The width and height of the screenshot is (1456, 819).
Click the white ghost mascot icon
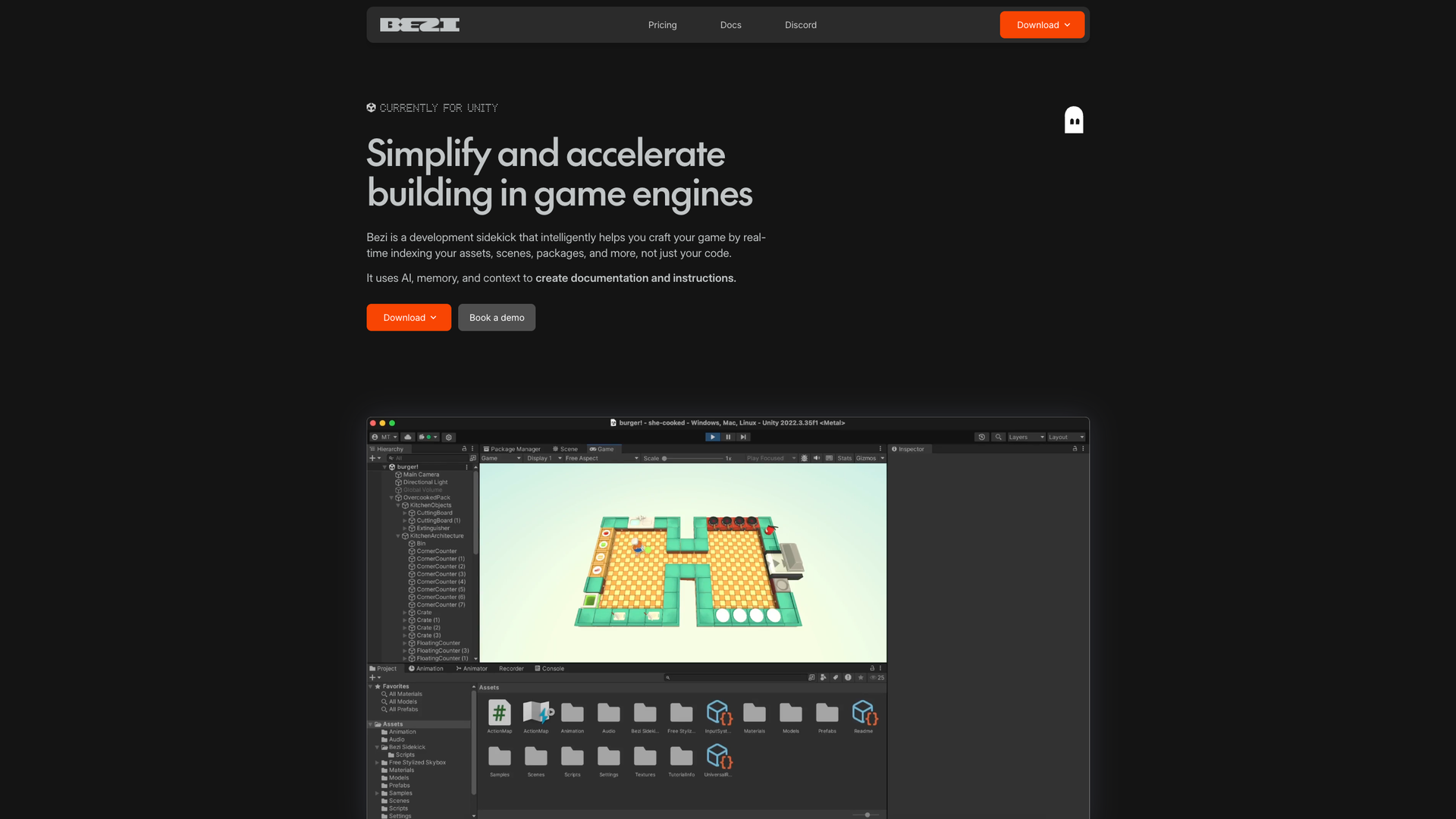[1073, 120]
